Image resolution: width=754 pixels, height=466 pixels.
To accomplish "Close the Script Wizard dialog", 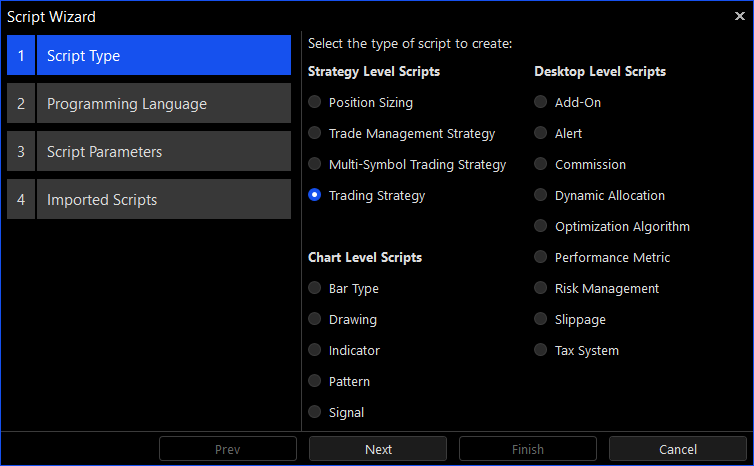I will [740, 16].
